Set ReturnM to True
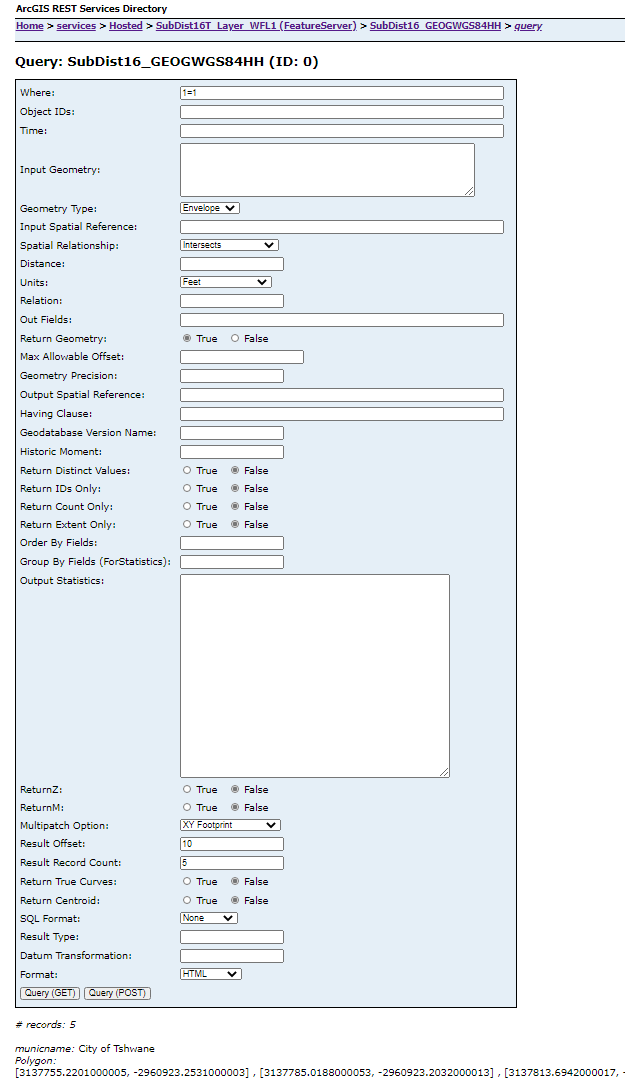This screenshot has width=625, height=1080. point(187,807)
